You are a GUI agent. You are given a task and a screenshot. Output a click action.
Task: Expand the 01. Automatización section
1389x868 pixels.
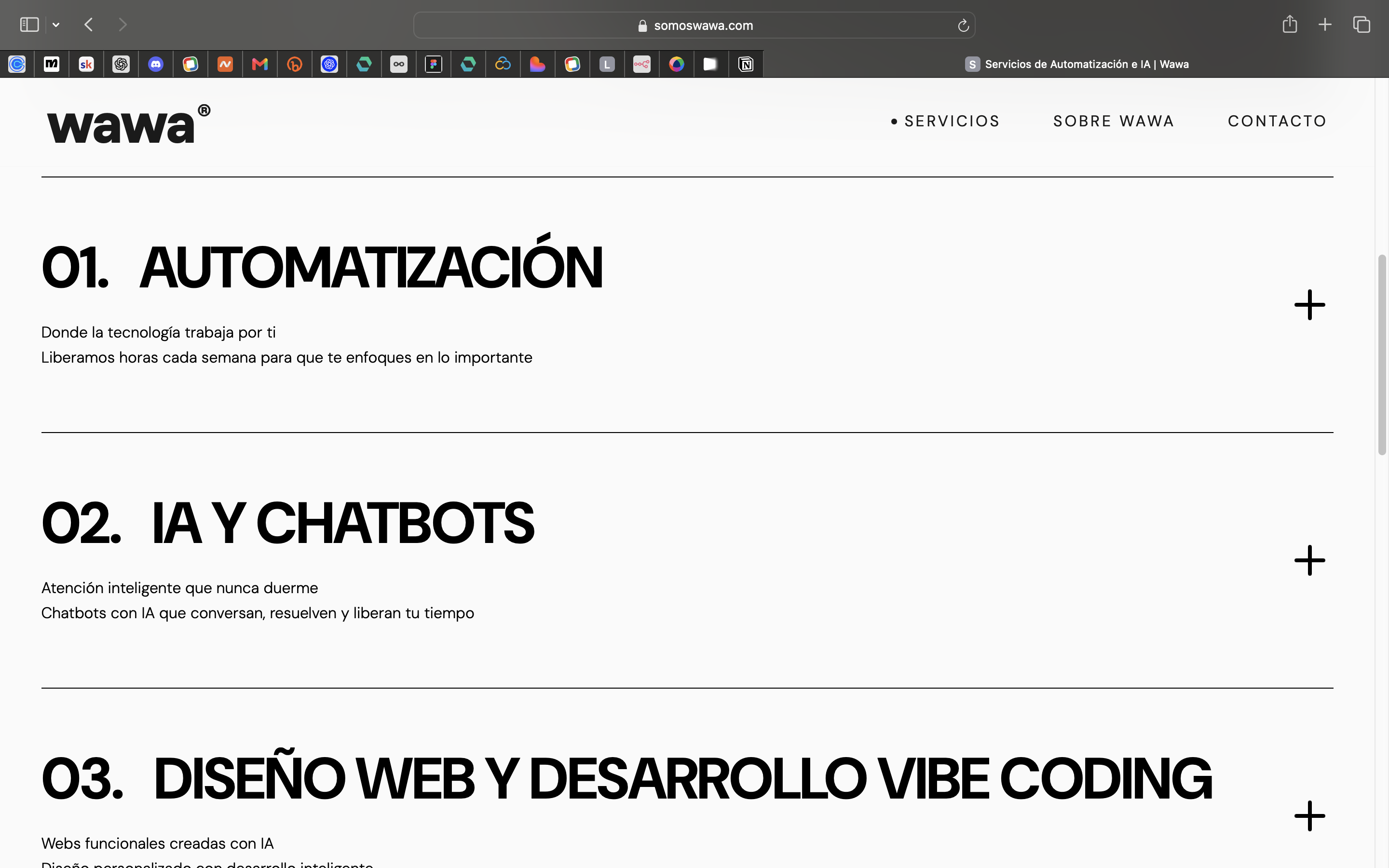(1310, 305)
